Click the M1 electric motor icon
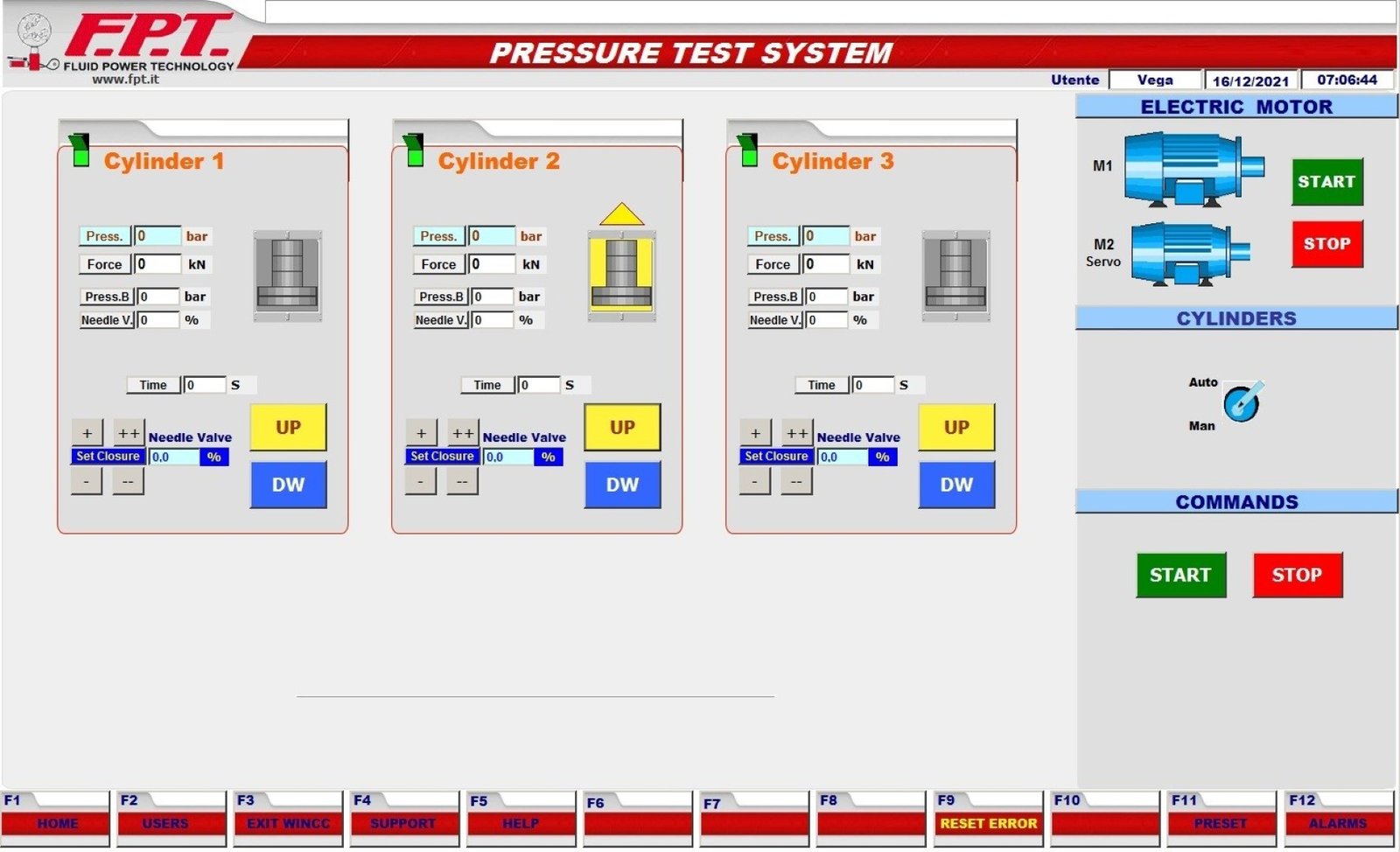The image size is (1400, 852). (x=1193, y=170)
